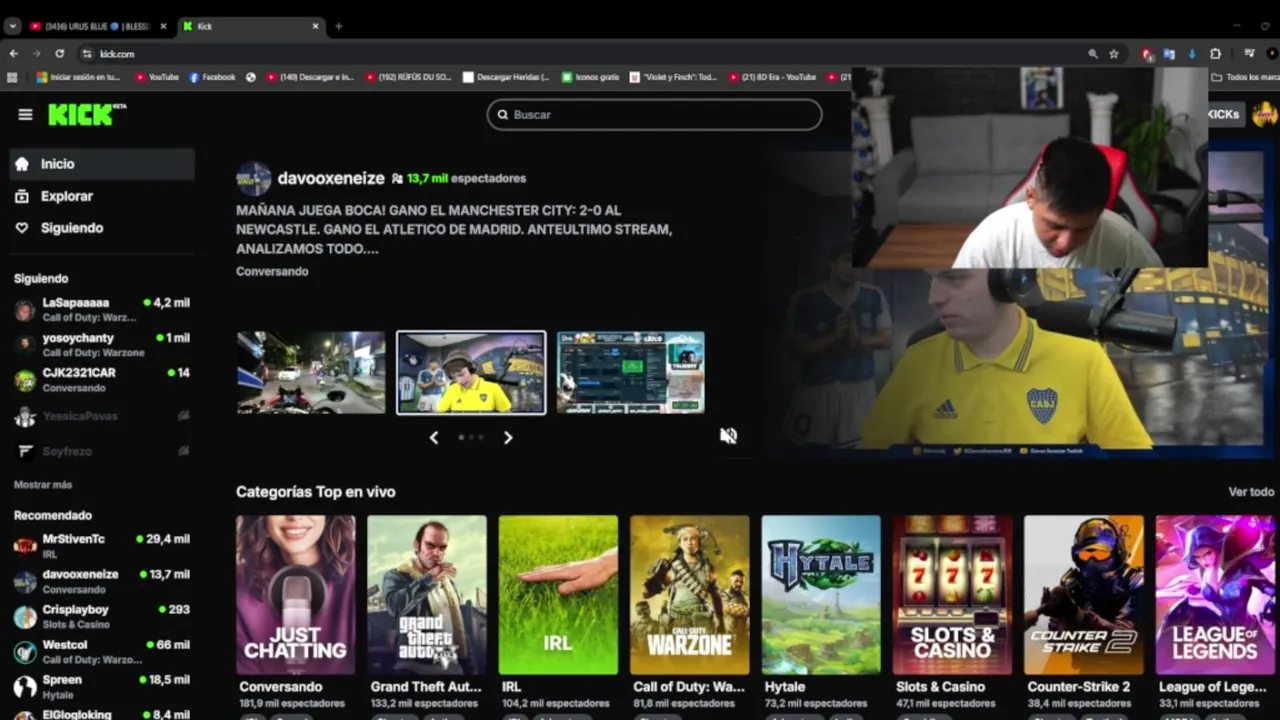Expand the list with Mostrar más
This screenshot has height=720, width=1280.
click(x=43, y=485)
